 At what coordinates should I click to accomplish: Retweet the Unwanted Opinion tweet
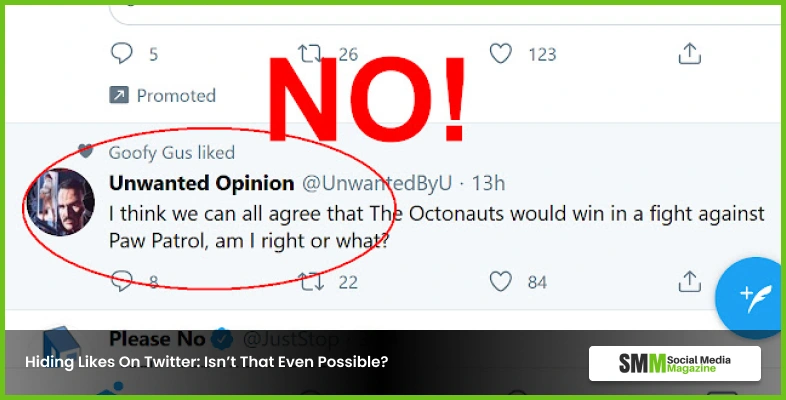tap(313, 282)
